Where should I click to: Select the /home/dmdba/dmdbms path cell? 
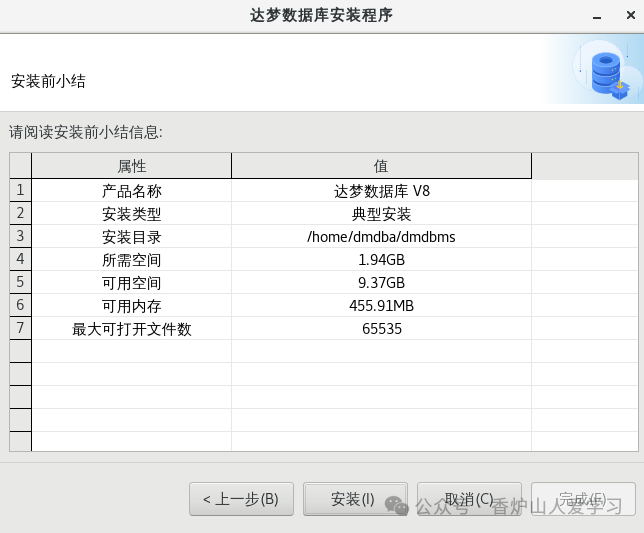[x=381, y=237]
